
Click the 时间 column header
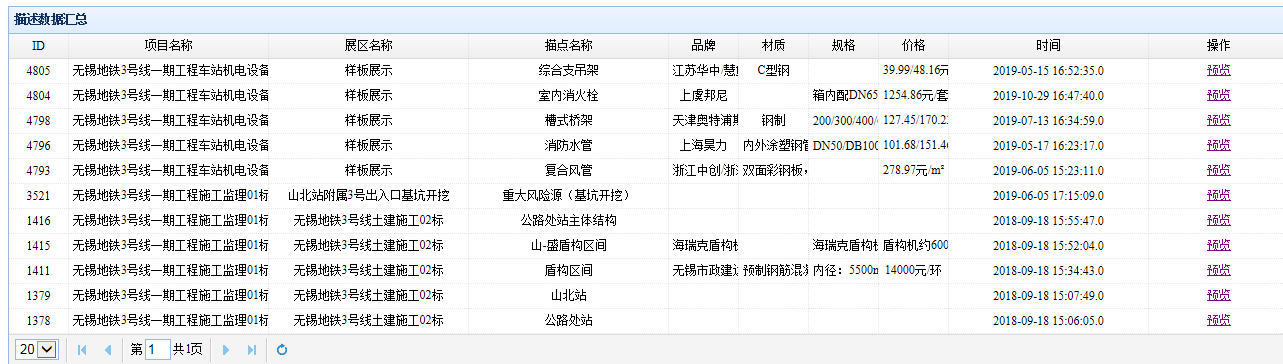tap(1048, 46)
